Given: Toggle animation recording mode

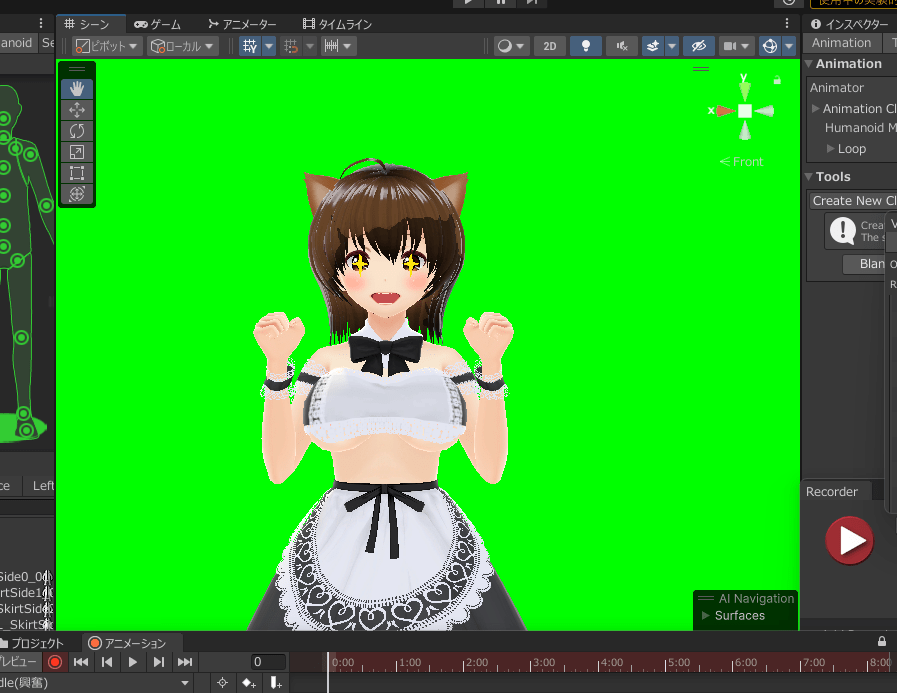Looking at the screenshot, I should pyautogui.click(x=55, y=662).
